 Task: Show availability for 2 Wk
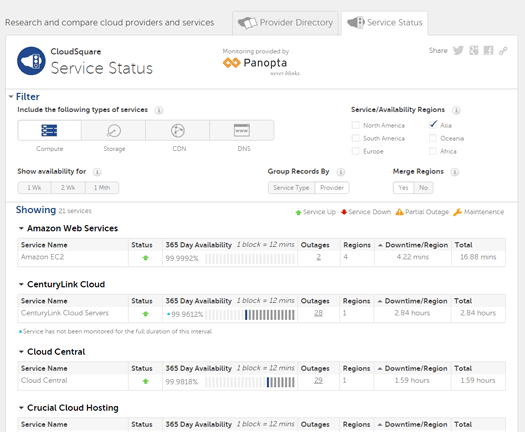click(68, 188)
